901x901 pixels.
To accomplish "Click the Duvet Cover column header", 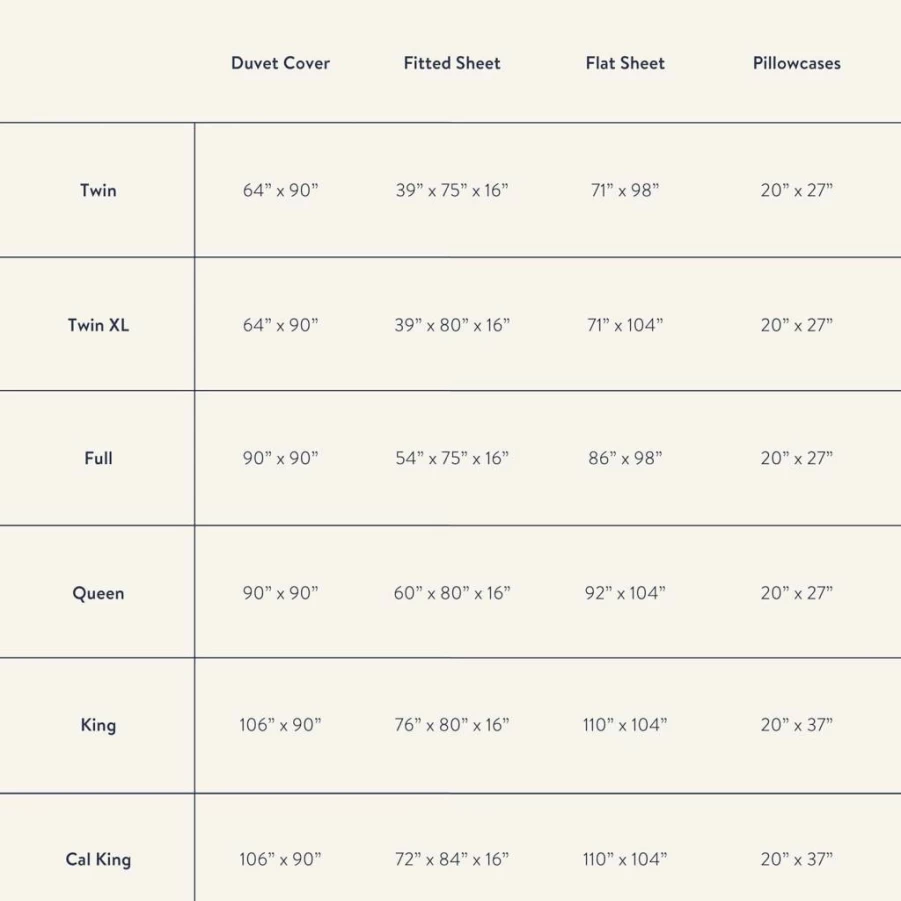I will pos(280,63).
